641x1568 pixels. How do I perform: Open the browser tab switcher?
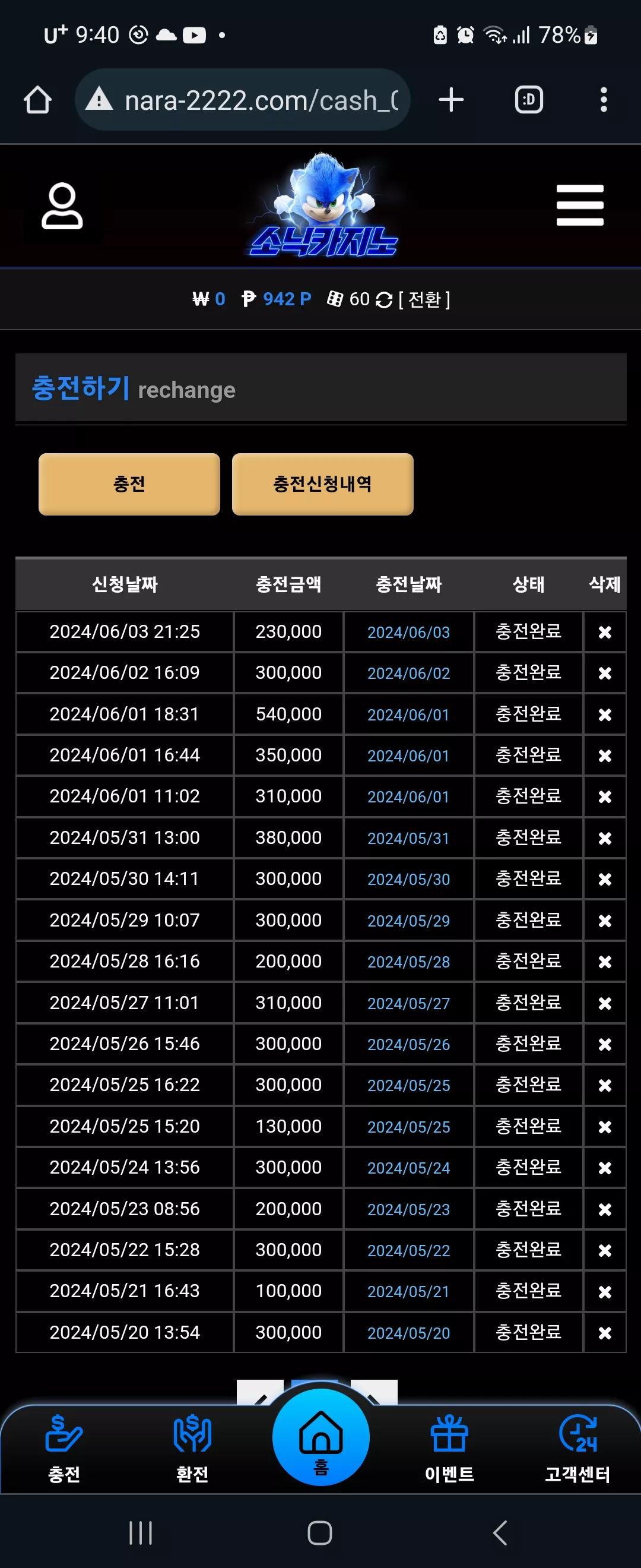[x=528, y=100]
